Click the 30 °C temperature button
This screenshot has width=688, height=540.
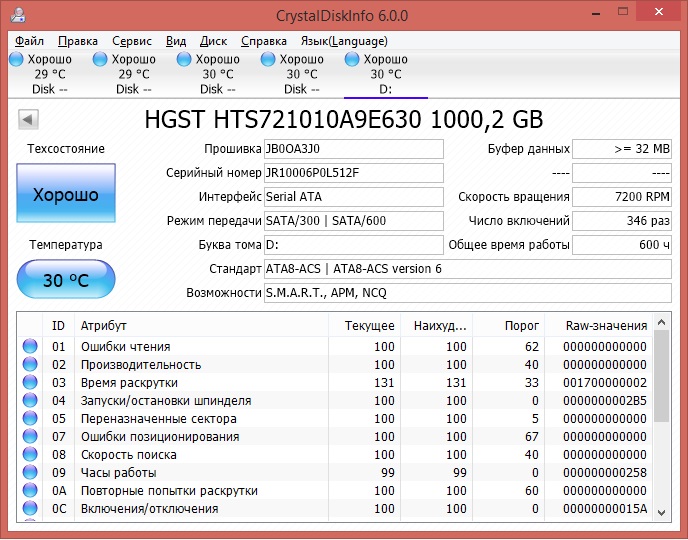pos(66,280)
